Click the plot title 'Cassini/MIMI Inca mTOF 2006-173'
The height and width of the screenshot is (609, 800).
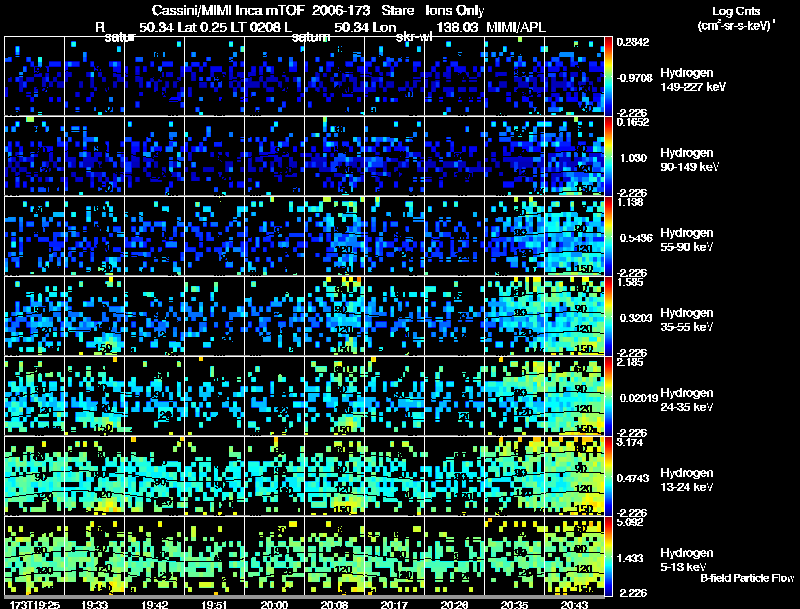click(x=260, y=10)
